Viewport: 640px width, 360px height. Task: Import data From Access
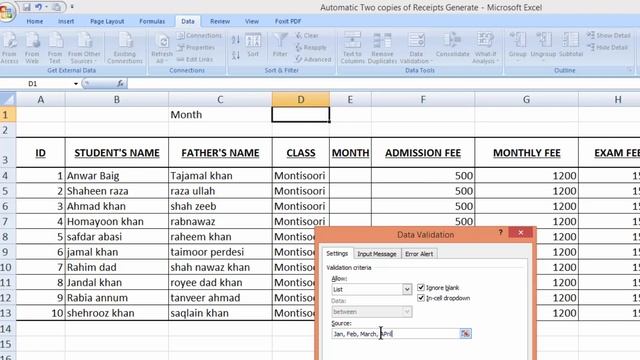(9, 48)
